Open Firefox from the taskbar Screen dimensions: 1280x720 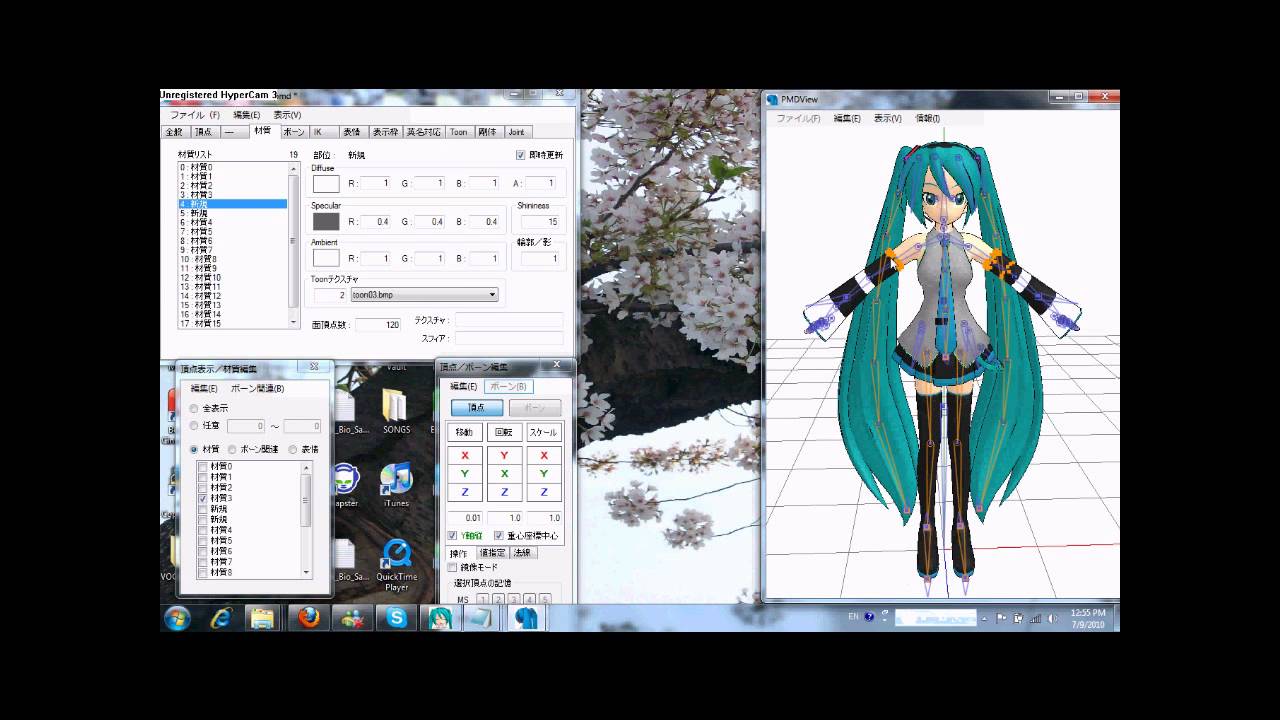(x=309, y=618)
